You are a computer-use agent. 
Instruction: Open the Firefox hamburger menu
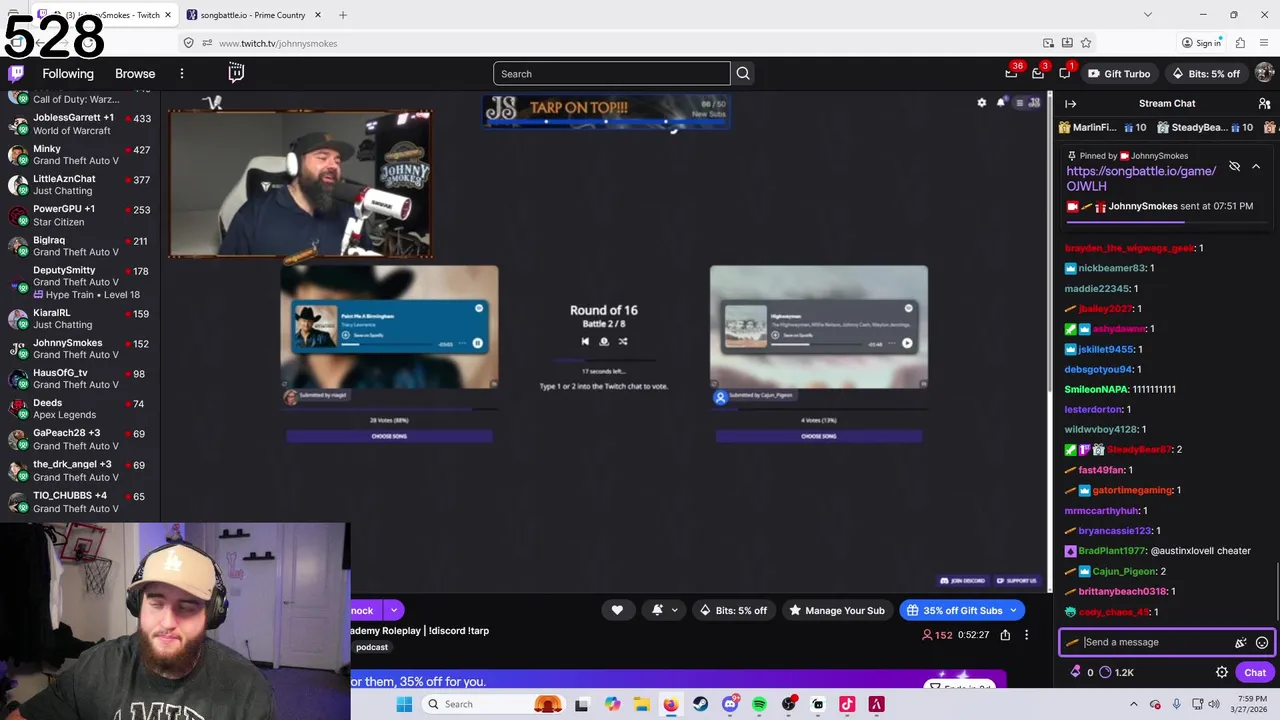1266,43
